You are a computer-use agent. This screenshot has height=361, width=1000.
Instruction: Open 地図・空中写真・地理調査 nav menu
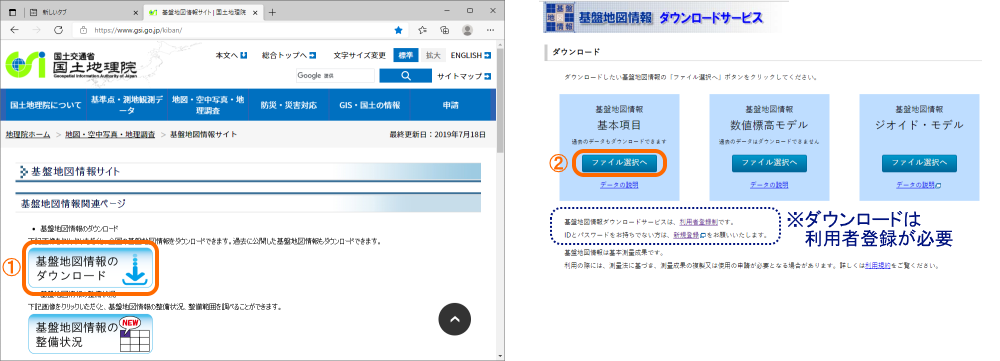coord(207,105)
